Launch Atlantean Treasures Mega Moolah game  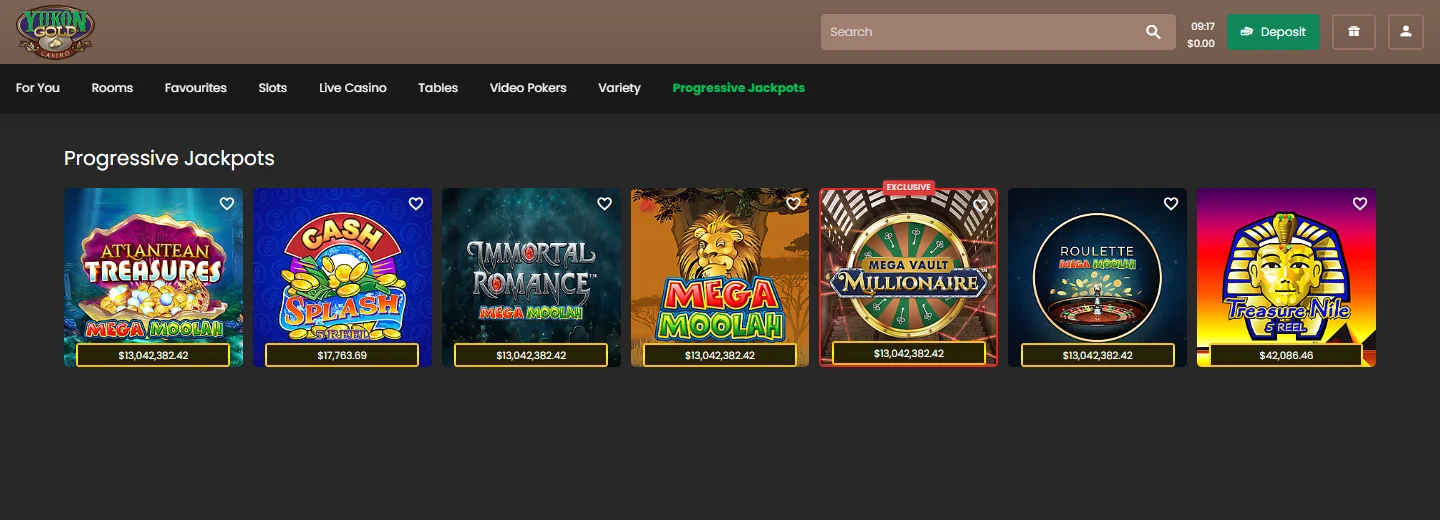pyautogui.click(x=153, y=277)
